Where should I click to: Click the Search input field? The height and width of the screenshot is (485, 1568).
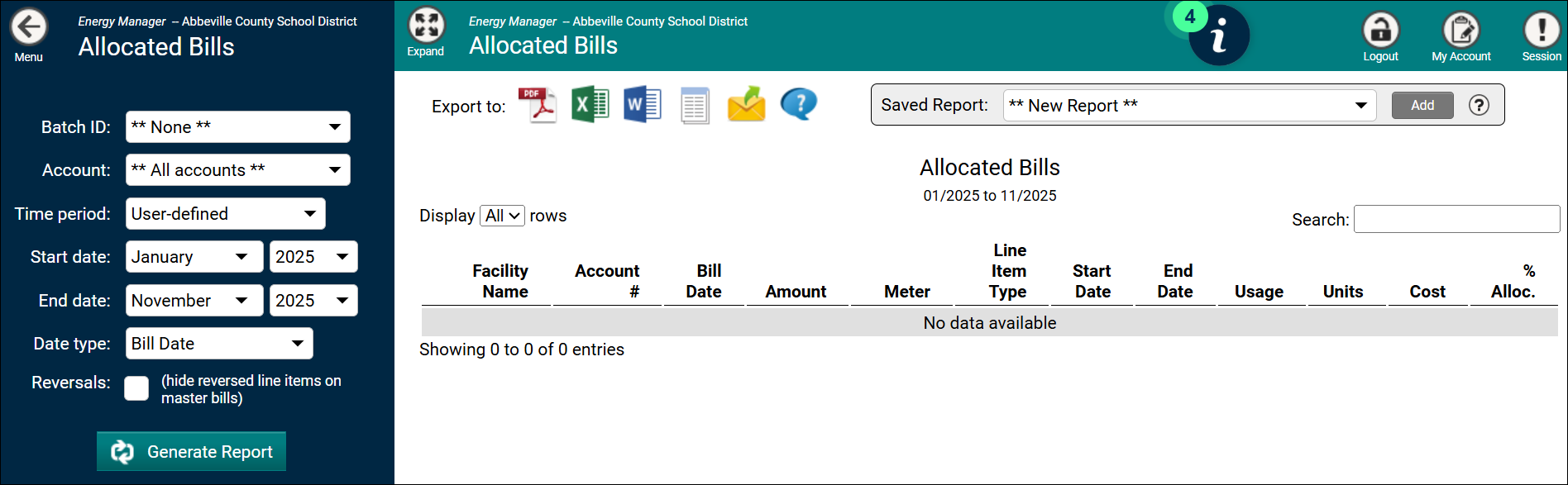coord(1456,220)
